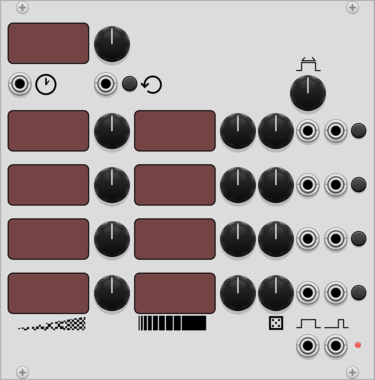The width and height of the screenshot is (375, 380).
Task: Click the pulse width knob under the bracket icon
Action: click(x=308, y=93)
